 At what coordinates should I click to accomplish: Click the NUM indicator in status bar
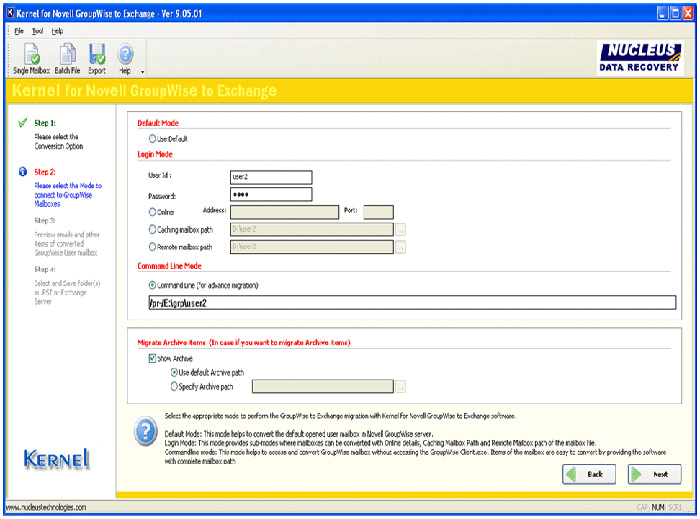(658, 507)
